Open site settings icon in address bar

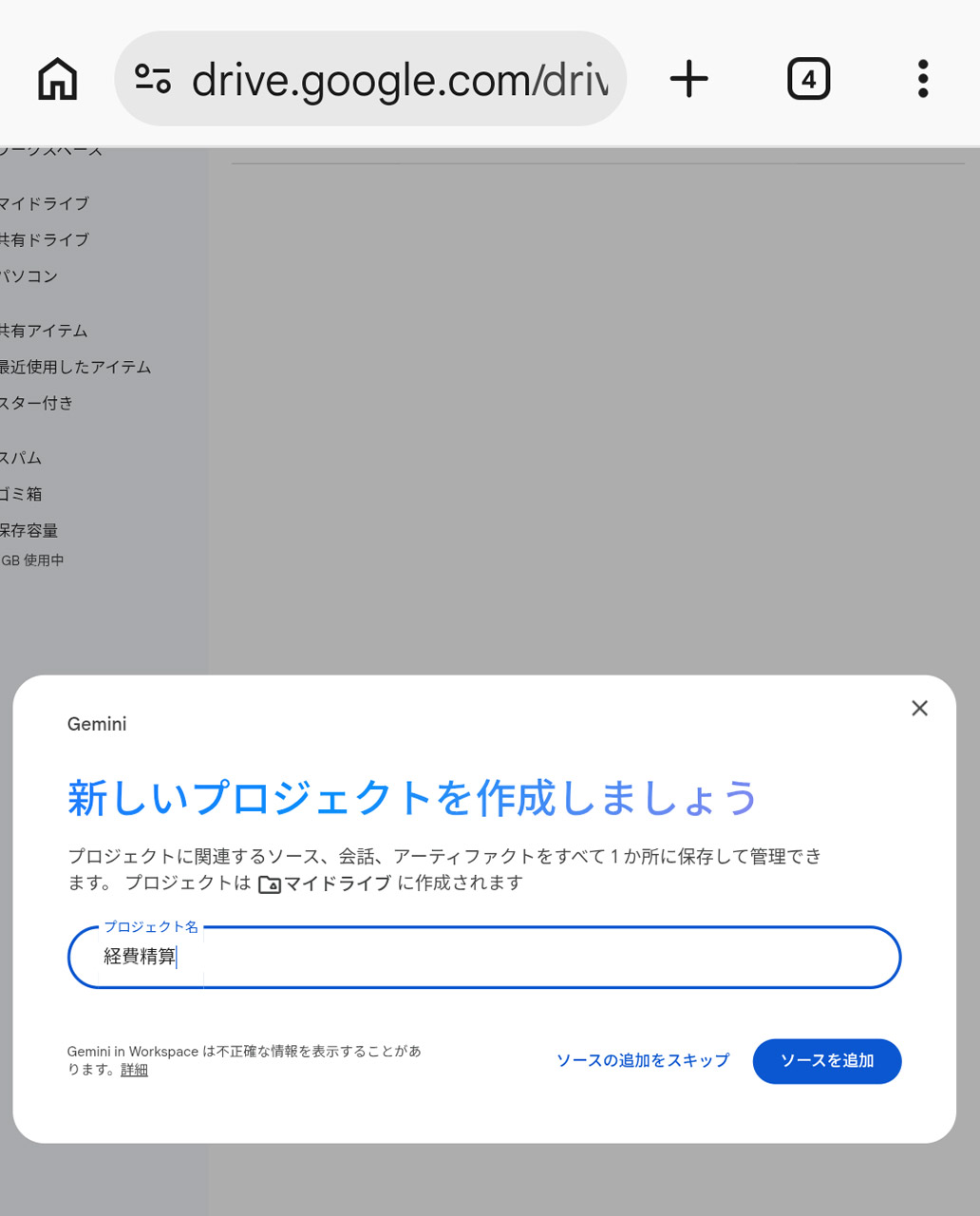[x=153, y=79]
